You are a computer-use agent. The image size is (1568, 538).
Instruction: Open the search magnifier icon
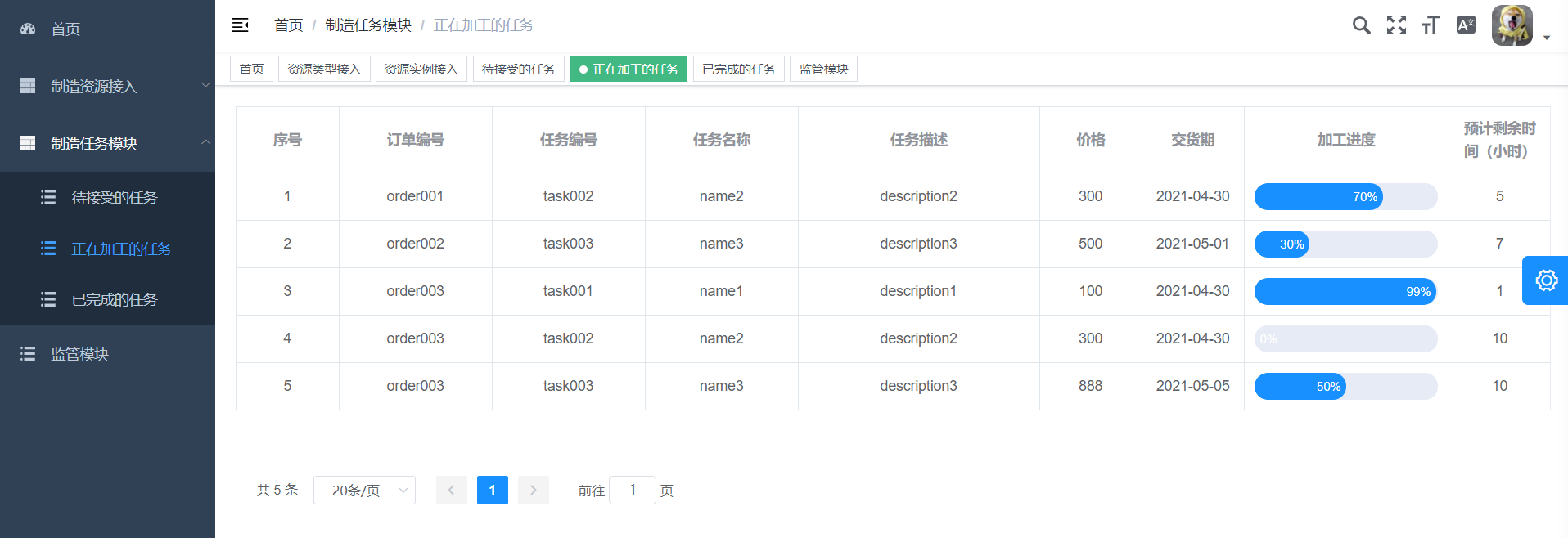click(1361, 25)
